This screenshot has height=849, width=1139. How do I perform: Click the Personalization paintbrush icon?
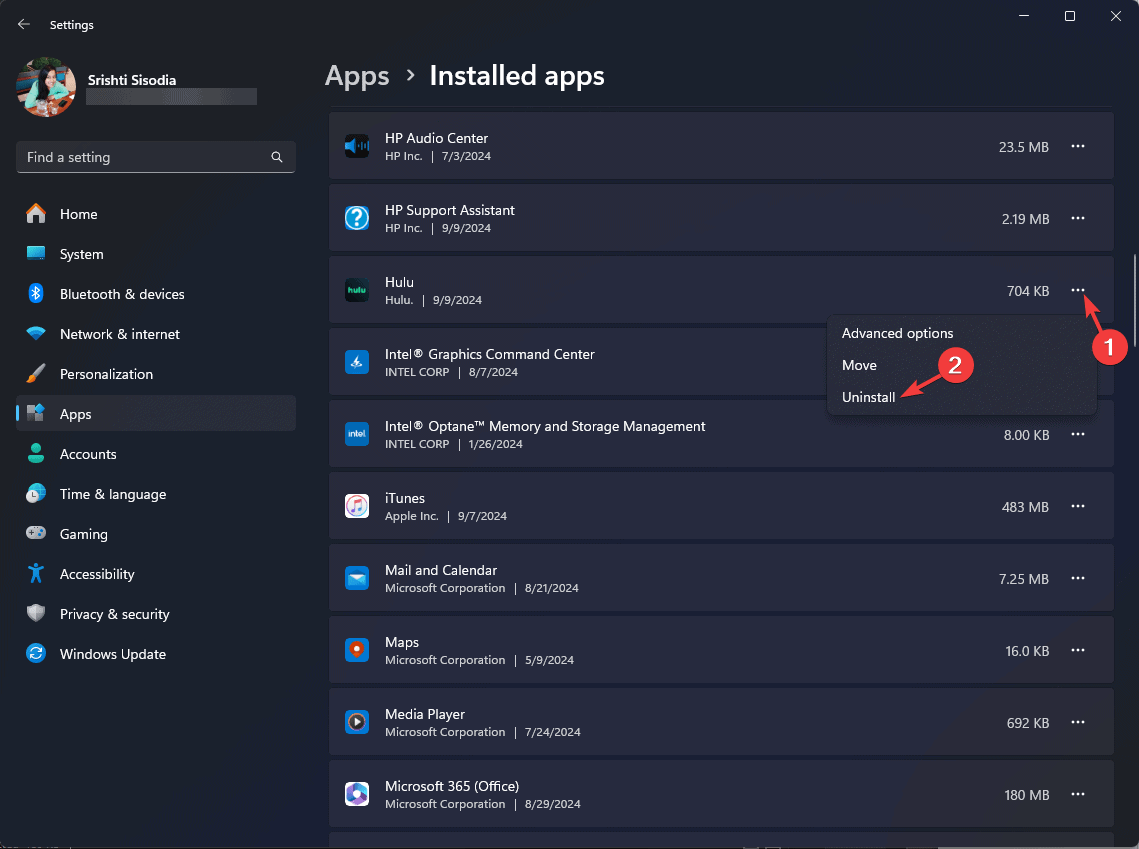click(x=36, y=373)
